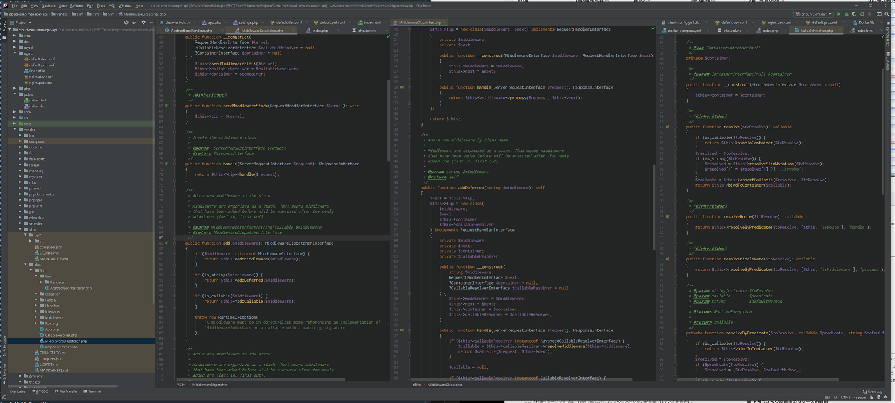Click gutter icon beside right editor resolve method
The image size is (895, 403).
coord(667,127)
